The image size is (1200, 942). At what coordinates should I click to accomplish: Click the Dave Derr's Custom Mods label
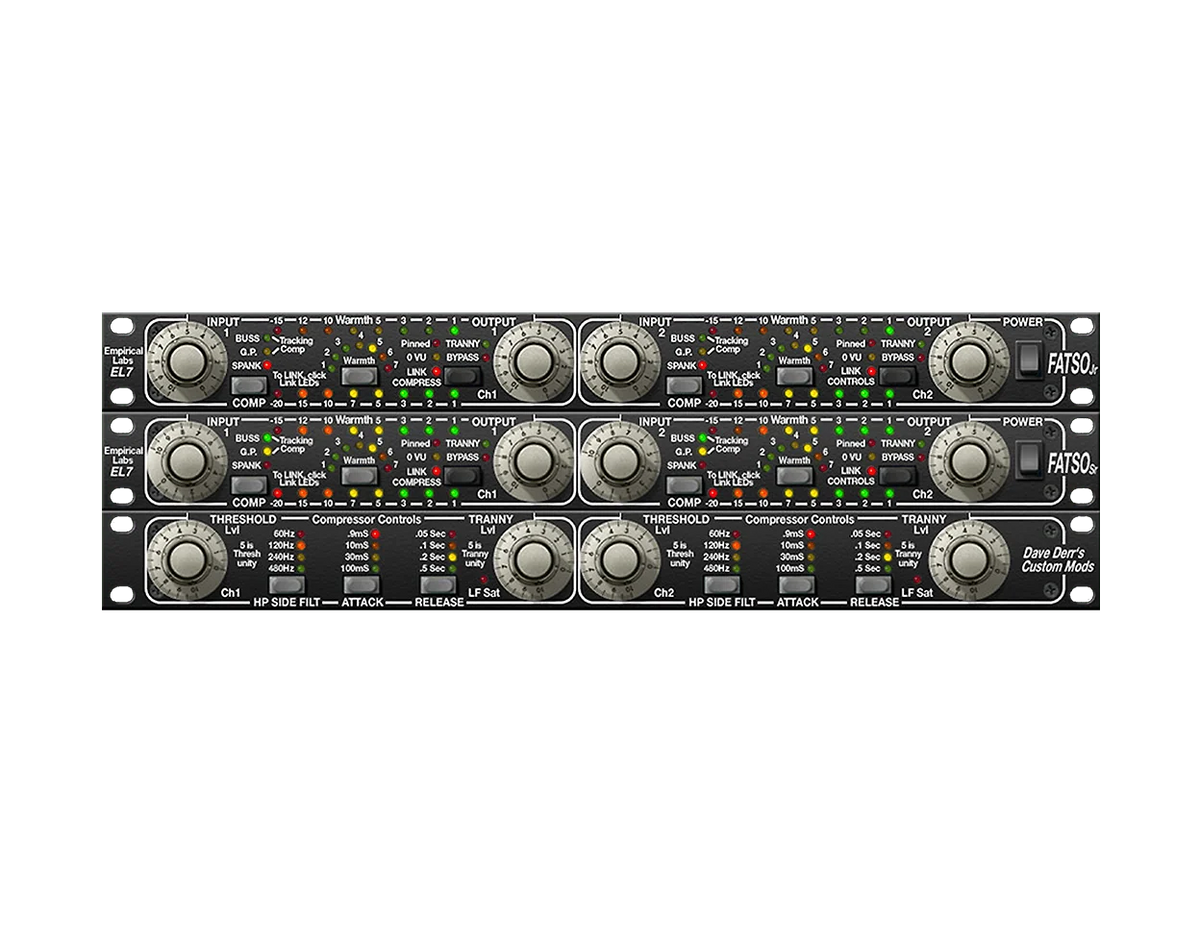pos(1058,560)
